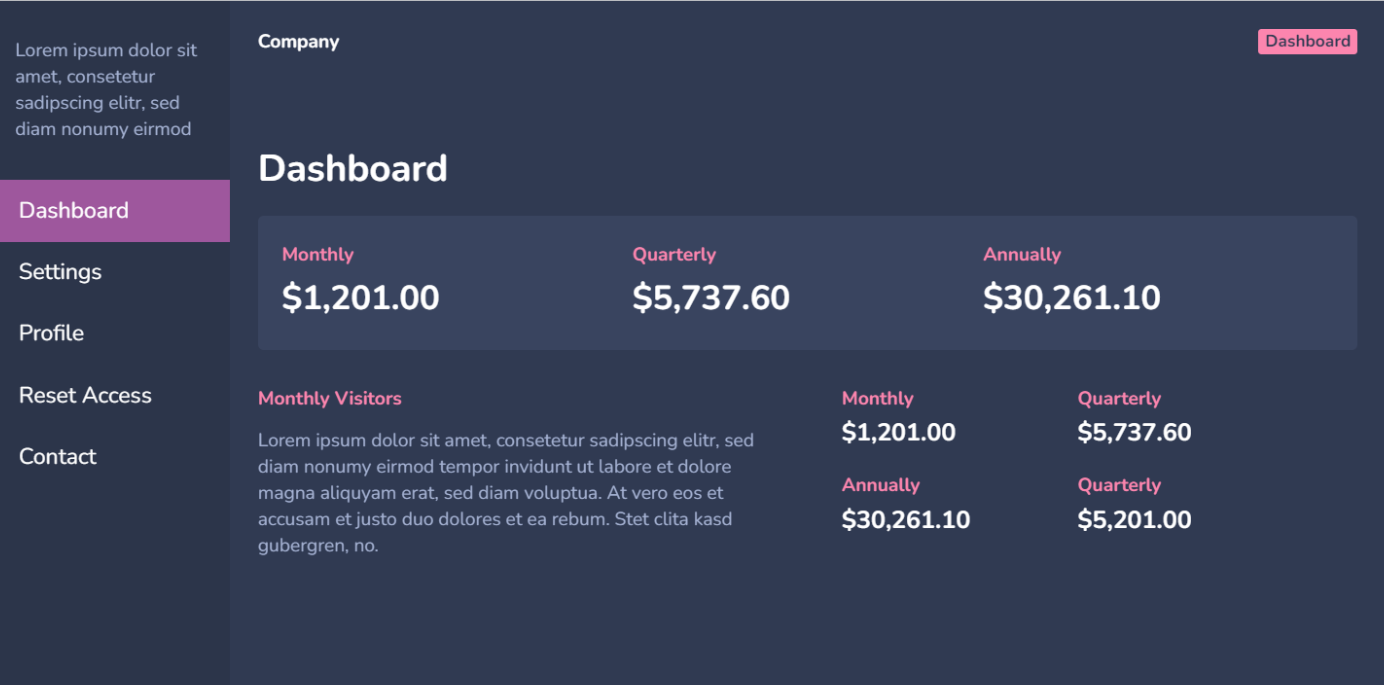
Task: Open the Contact sidebar item
Action: pyautogui.click(x=58, y=457)
